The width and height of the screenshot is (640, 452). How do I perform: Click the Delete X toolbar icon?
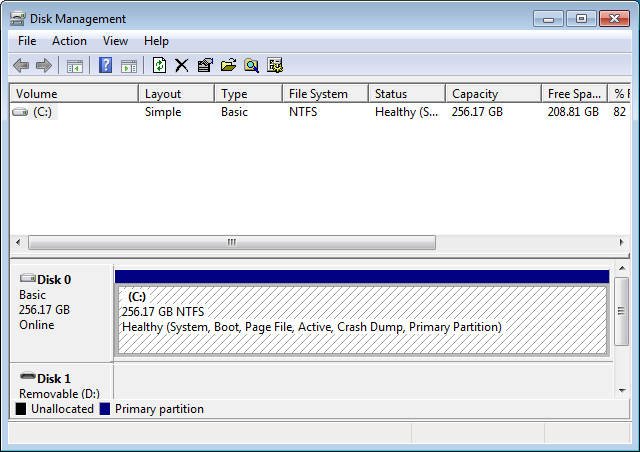(x=182, y=65)
